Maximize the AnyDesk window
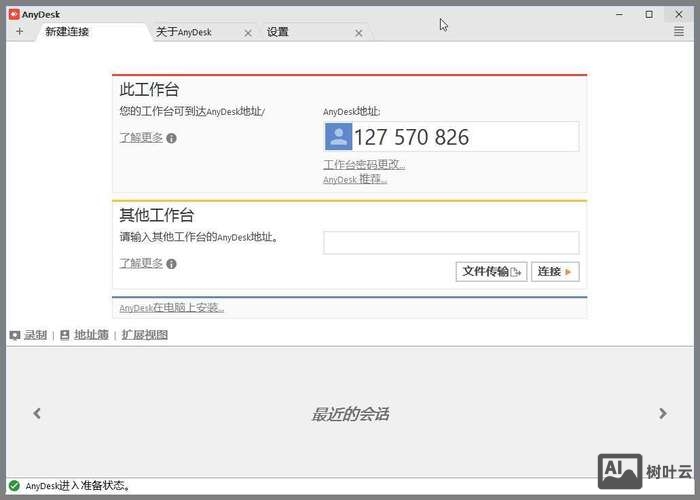Image resolution: width=700 pixels, height=500 pixels. 649,14
